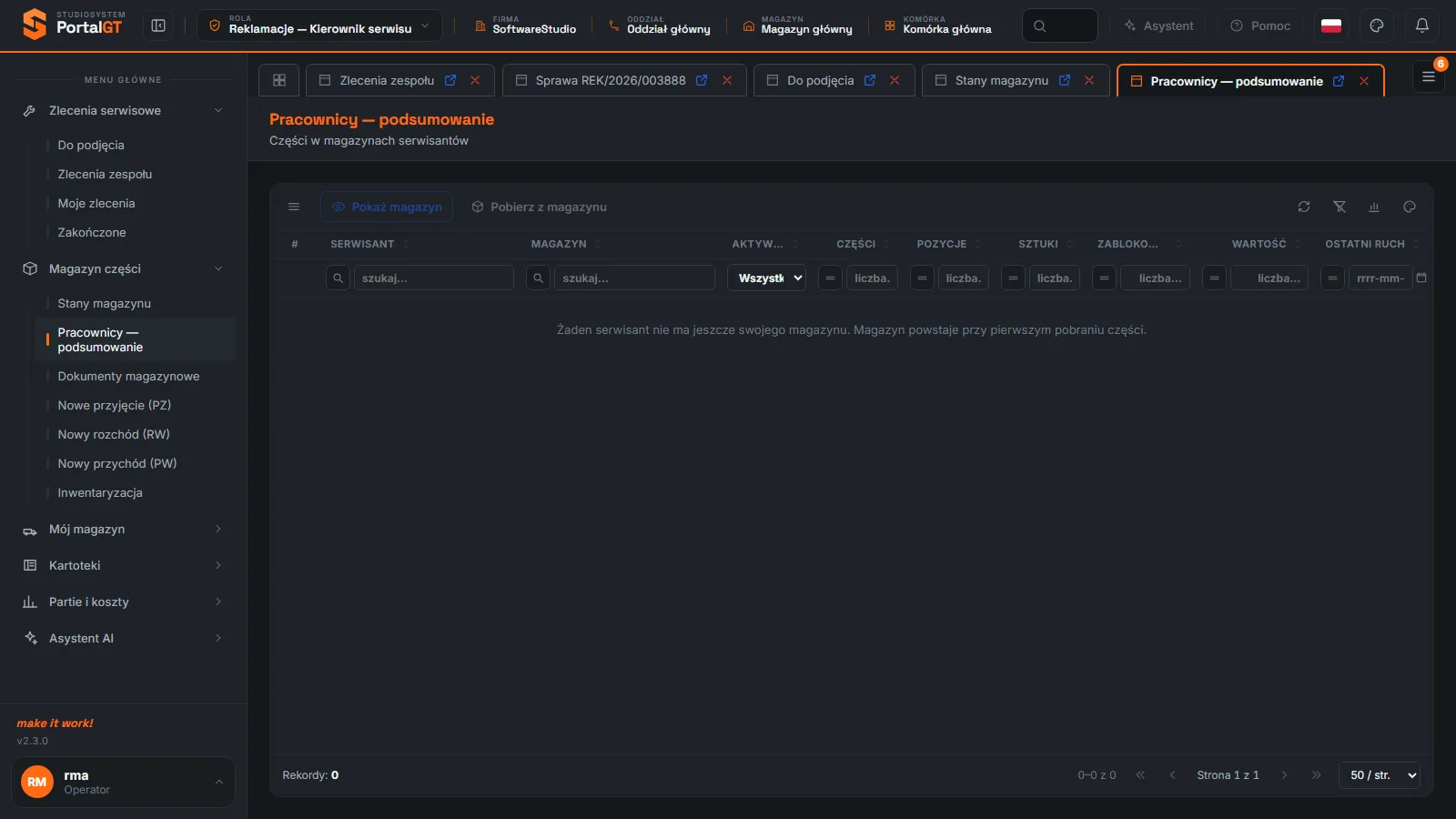Expand the Asystent AI section

point(124,639)
